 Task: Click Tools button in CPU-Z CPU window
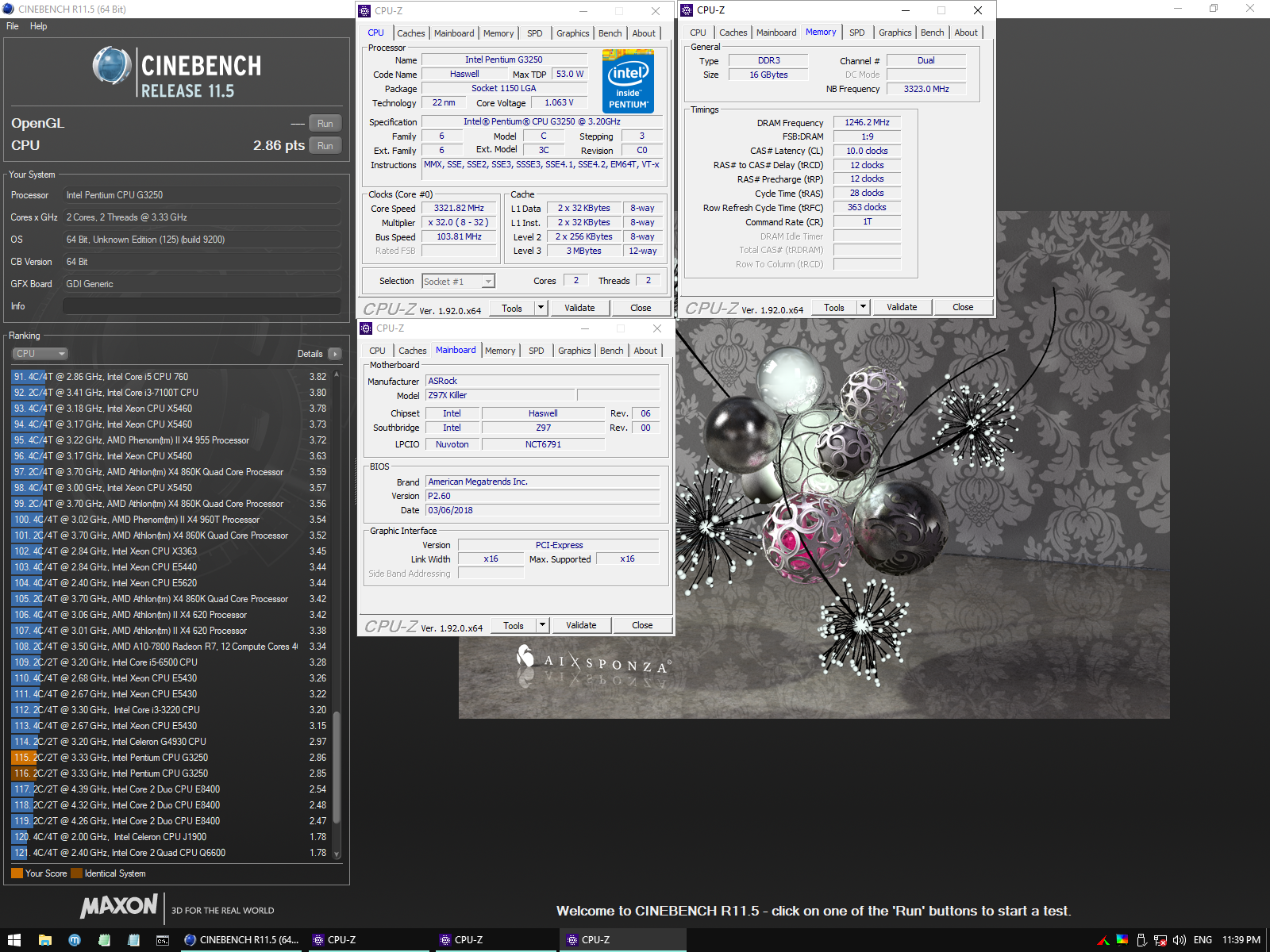click(512, 308)
